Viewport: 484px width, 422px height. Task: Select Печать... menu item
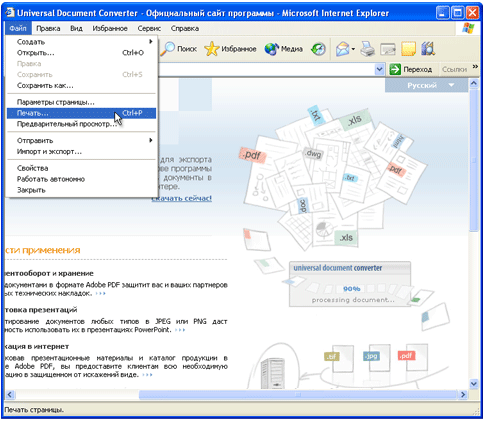pyautogui.click(x=81, y=113)
